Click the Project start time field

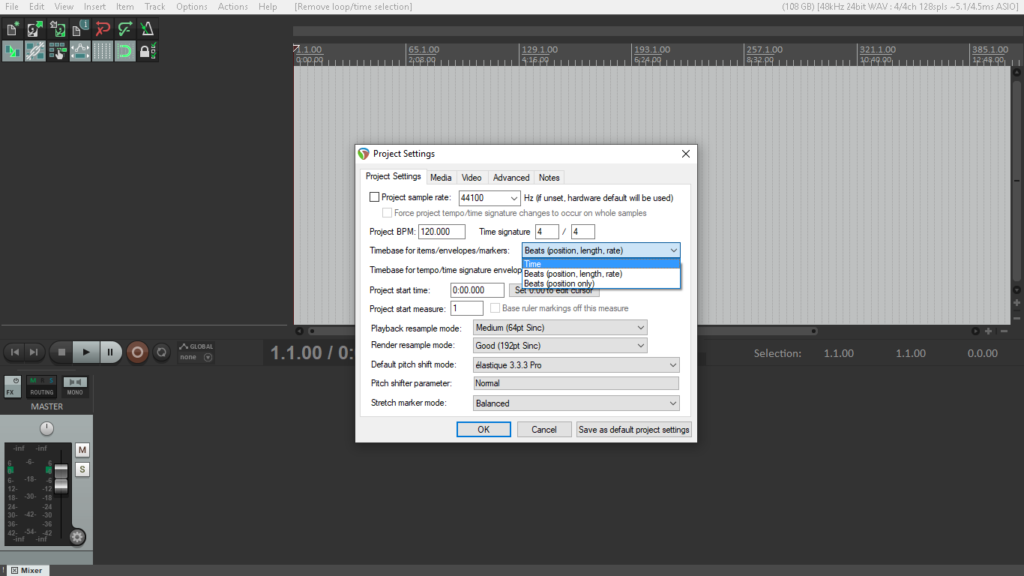(477, 290)
